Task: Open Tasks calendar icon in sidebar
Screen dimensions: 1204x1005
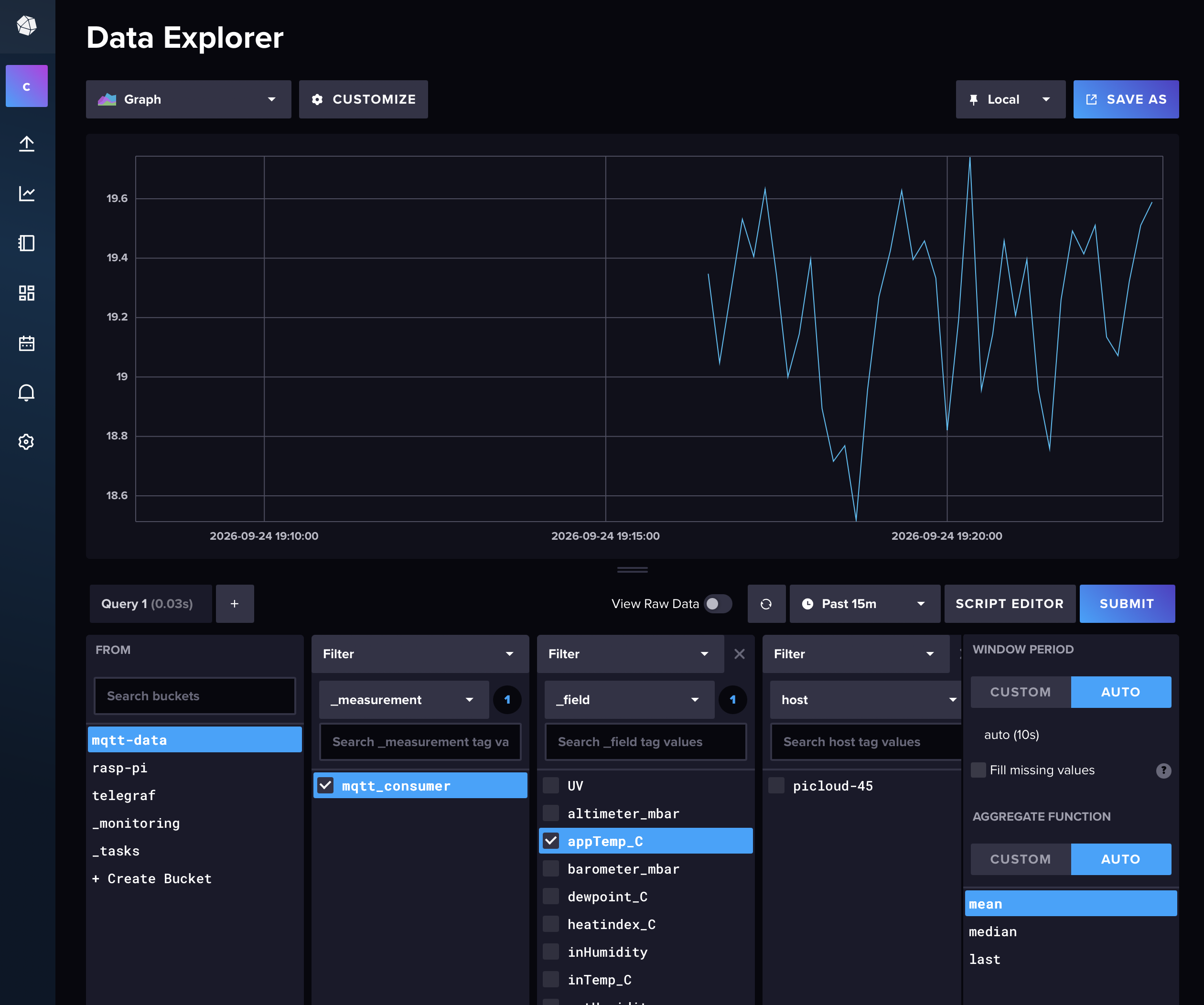Action: [26, 343]
